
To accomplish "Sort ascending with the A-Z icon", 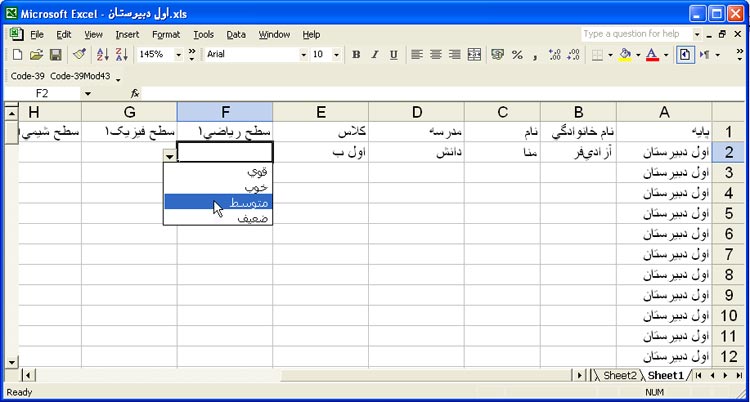I will [x=102, y=55].
